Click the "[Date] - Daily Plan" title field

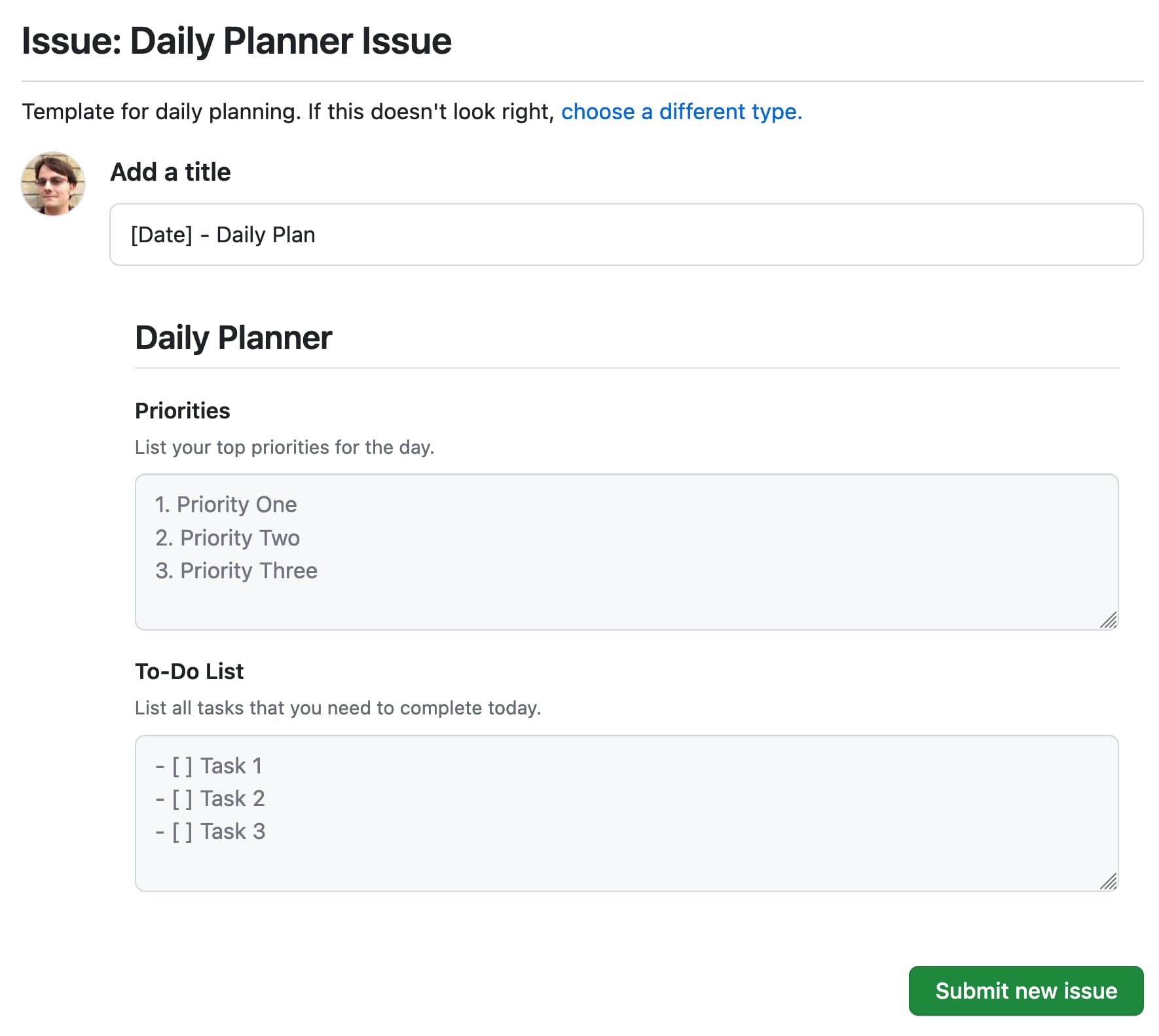[625, 234]
